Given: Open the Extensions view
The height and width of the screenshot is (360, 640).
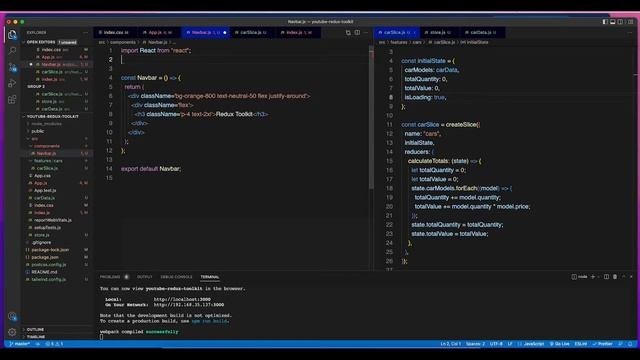Looking at the screenshot, I should point(12,99).
